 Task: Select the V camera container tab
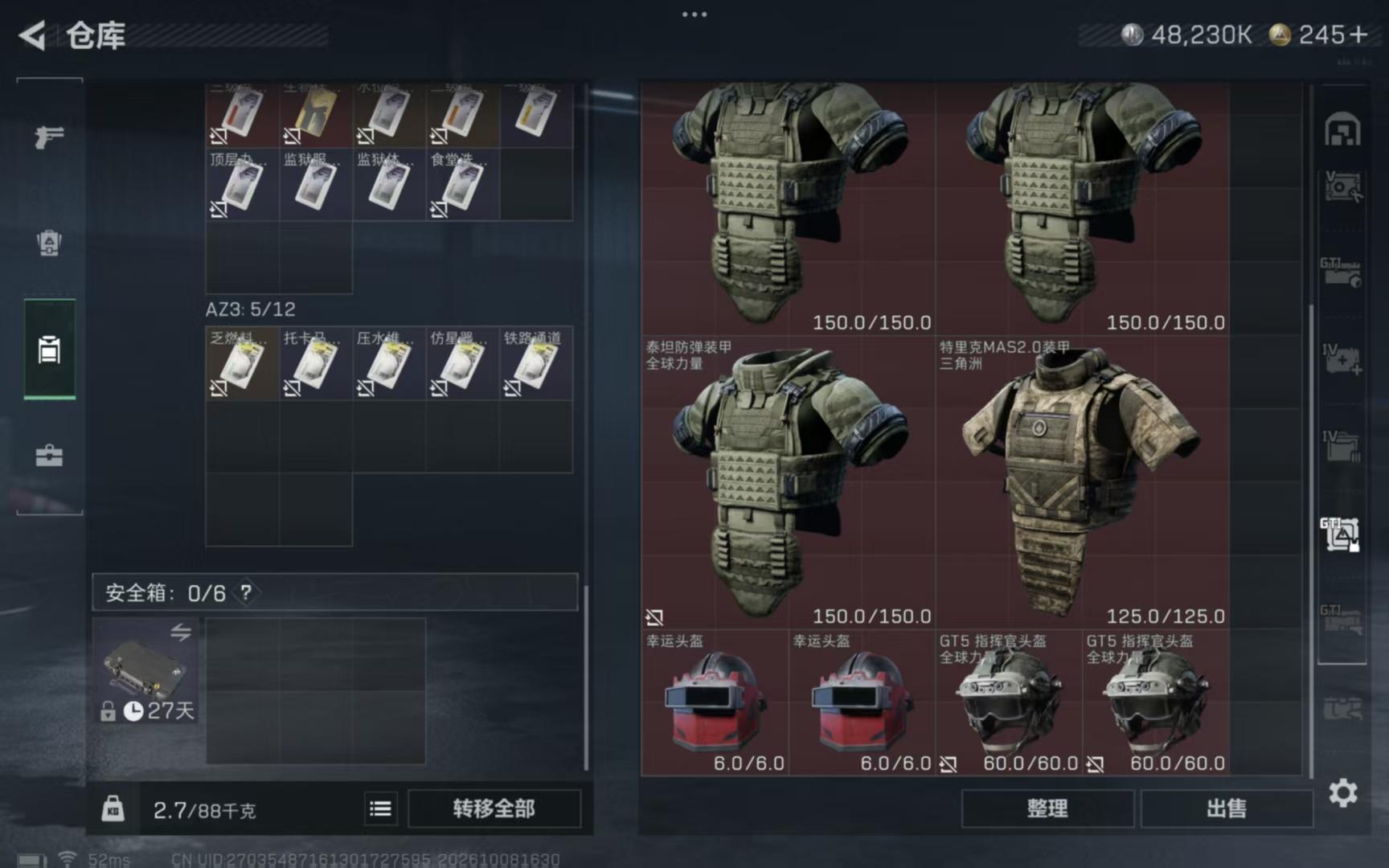click(x=1342, y=186)
